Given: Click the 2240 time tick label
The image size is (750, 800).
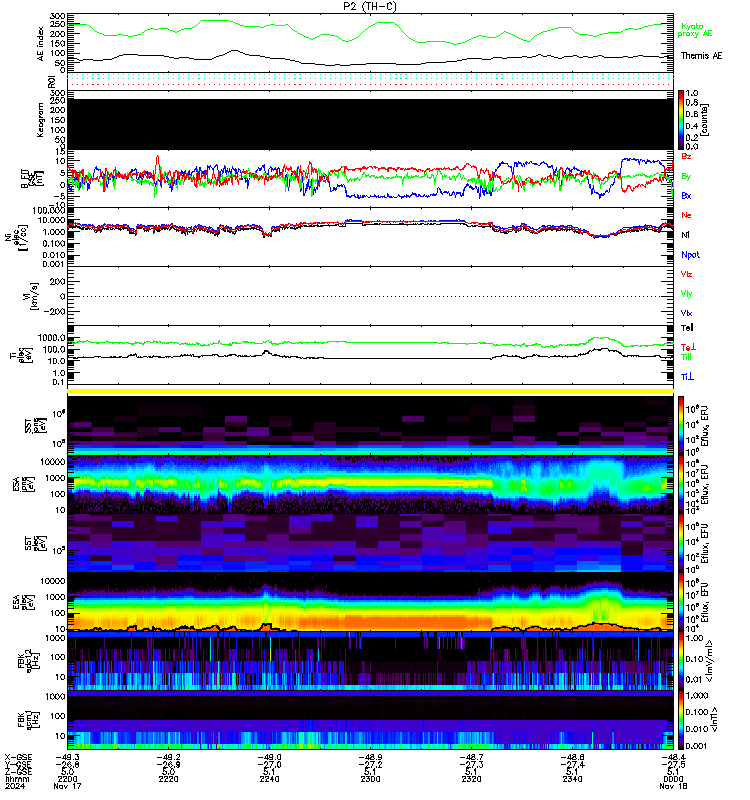Looking at the screenshot, I should click(x=269, y=779).
